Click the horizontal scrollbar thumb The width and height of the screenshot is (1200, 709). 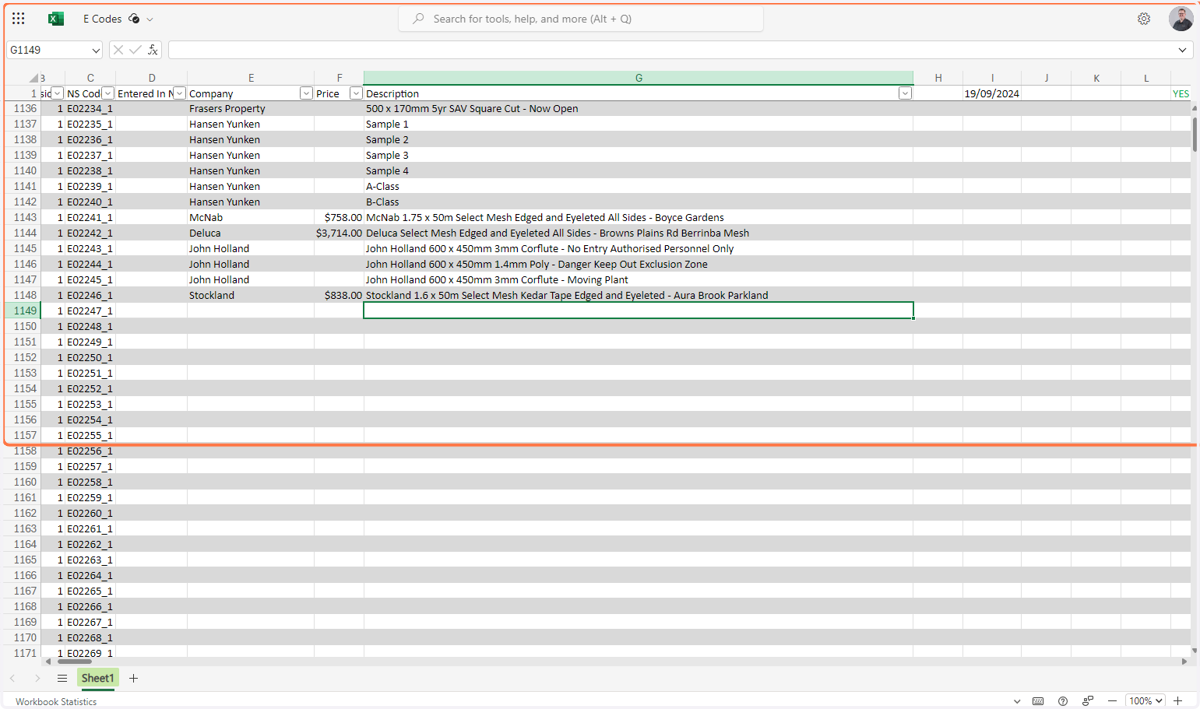pyautogui.click(x=75, y=661)
